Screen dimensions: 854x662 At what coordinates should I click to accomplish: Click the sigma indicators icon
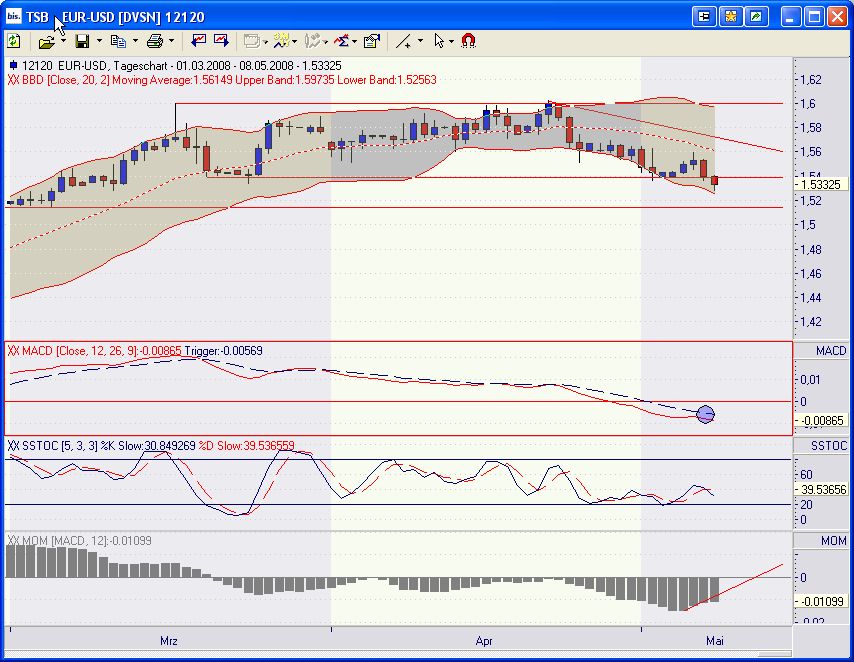point(341,41)
